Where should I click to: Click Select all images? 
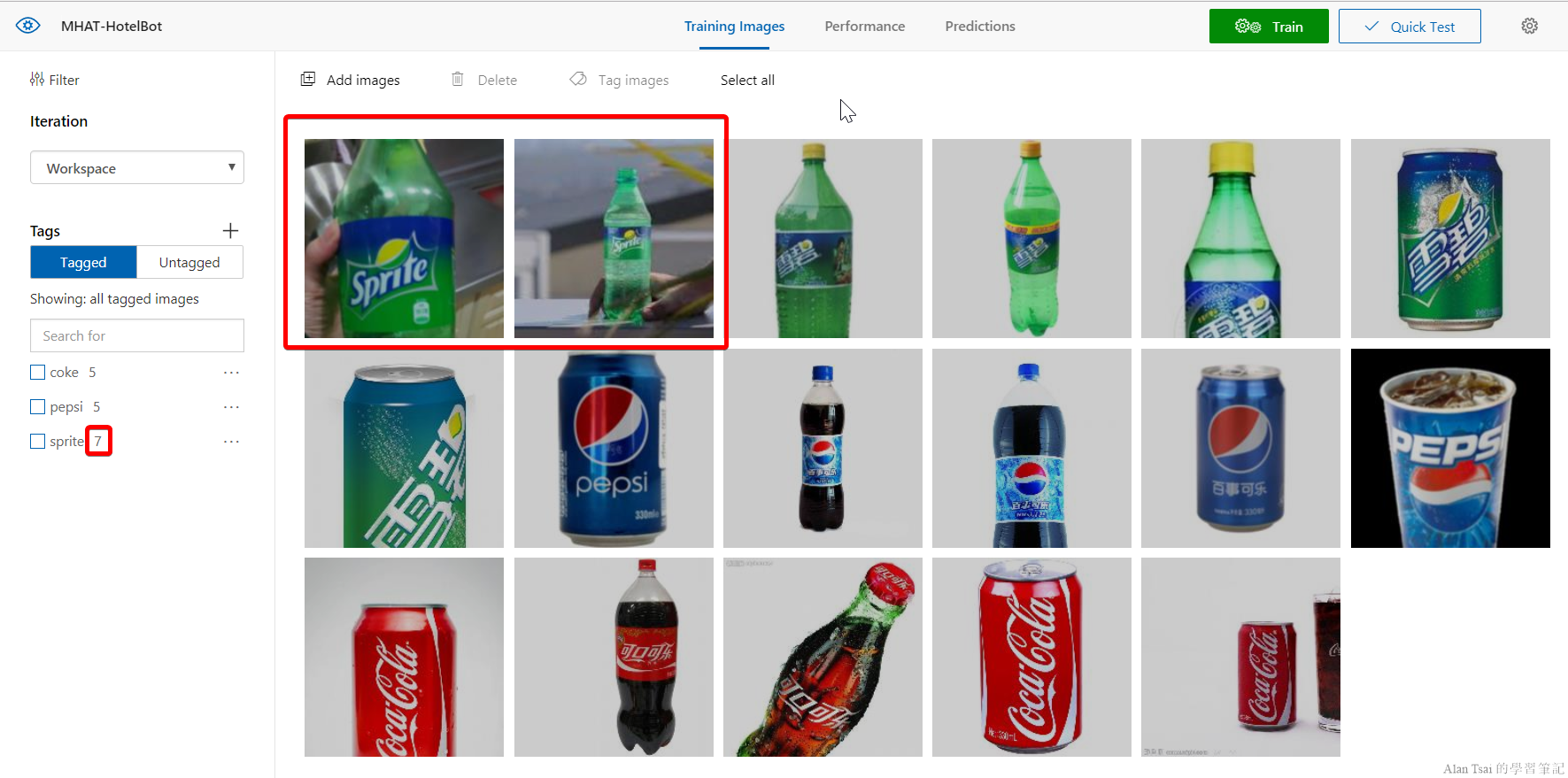click(x=747, y=80)
